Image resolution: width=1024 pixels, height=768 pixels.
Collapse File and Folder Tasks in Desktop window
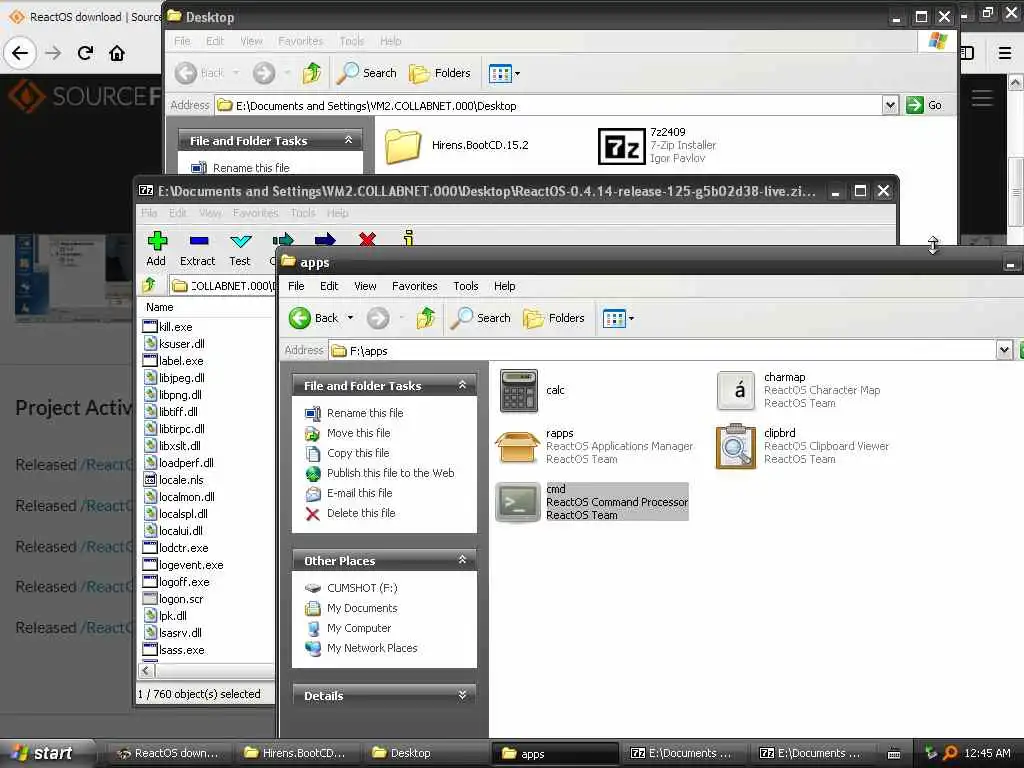point(349,140)
